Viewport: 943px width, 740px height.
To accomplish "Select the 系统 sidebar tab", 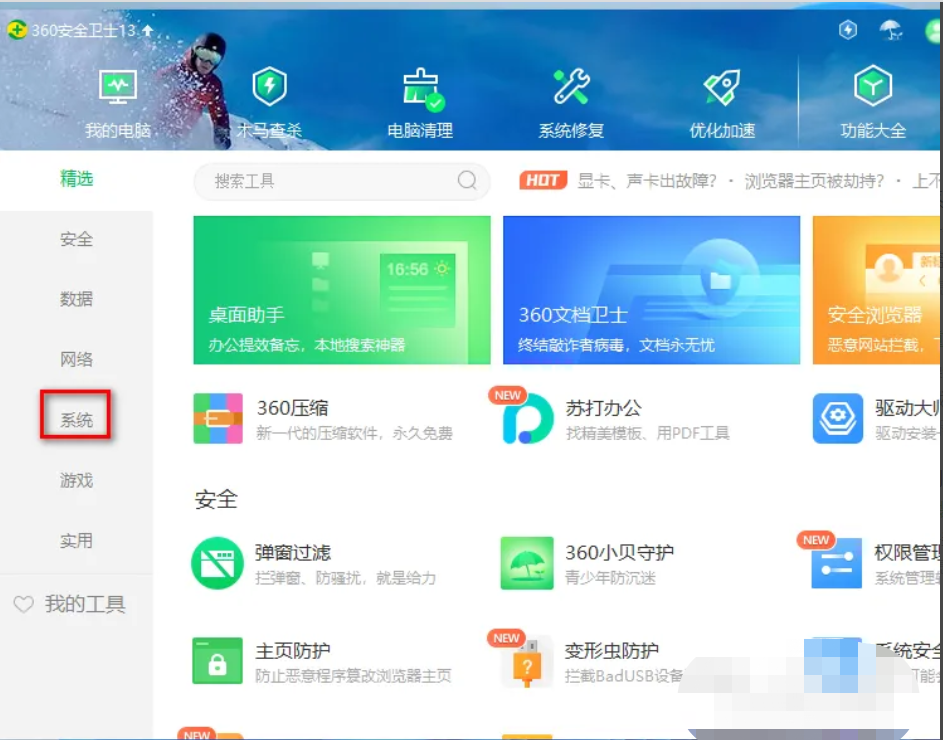I will pos(76,420).
